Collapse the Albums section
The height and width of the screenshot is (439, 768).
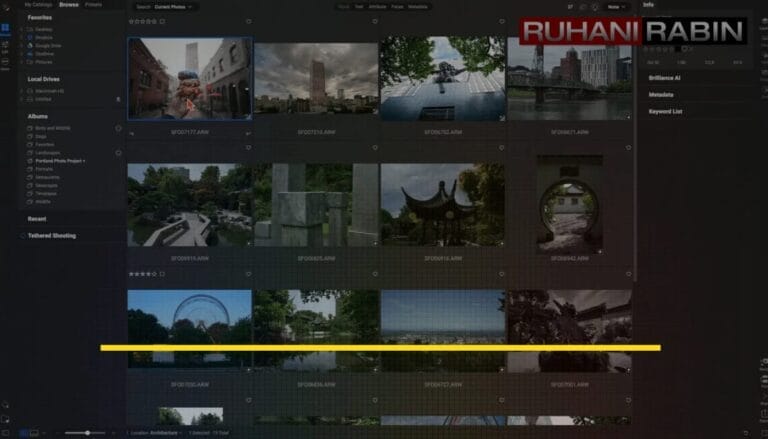38,116
